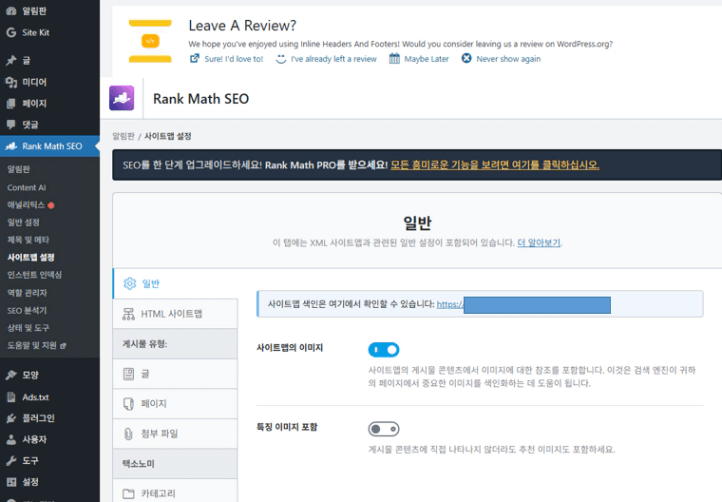The width and height of the screenshot is (722, 502).
Task: Open 역할 관리자 in the submenu
Action: 27,293
